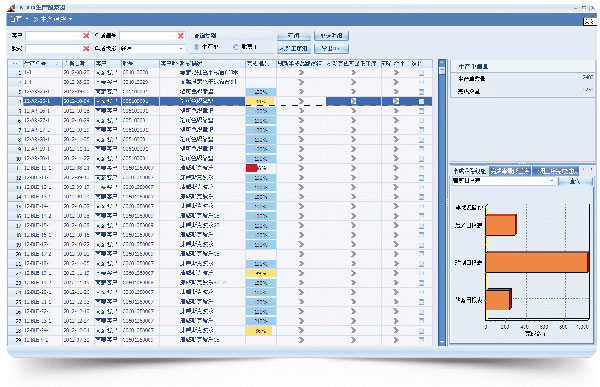Click the last-column document icon in row 20
The width and height of the screenshot is (600, 387).
(x=421, y=254)
